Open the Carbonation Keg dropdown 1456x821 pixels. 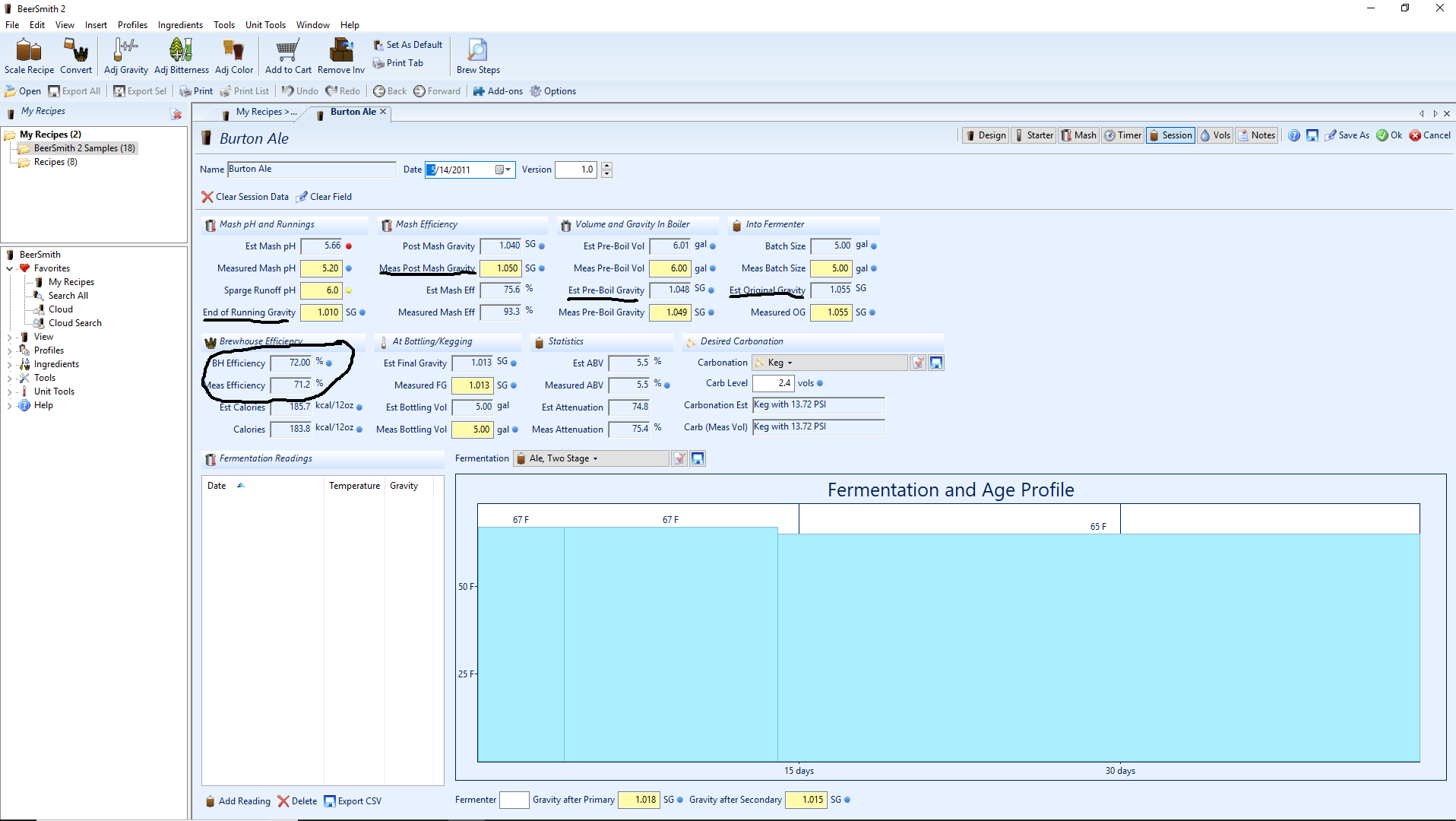pos(830,363)
